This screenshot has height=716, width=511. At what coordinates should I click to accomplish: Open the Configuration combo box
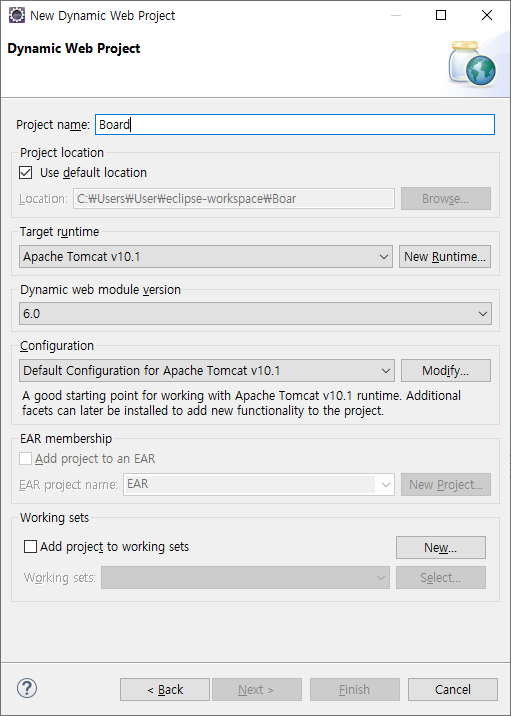tap(206, 370)
